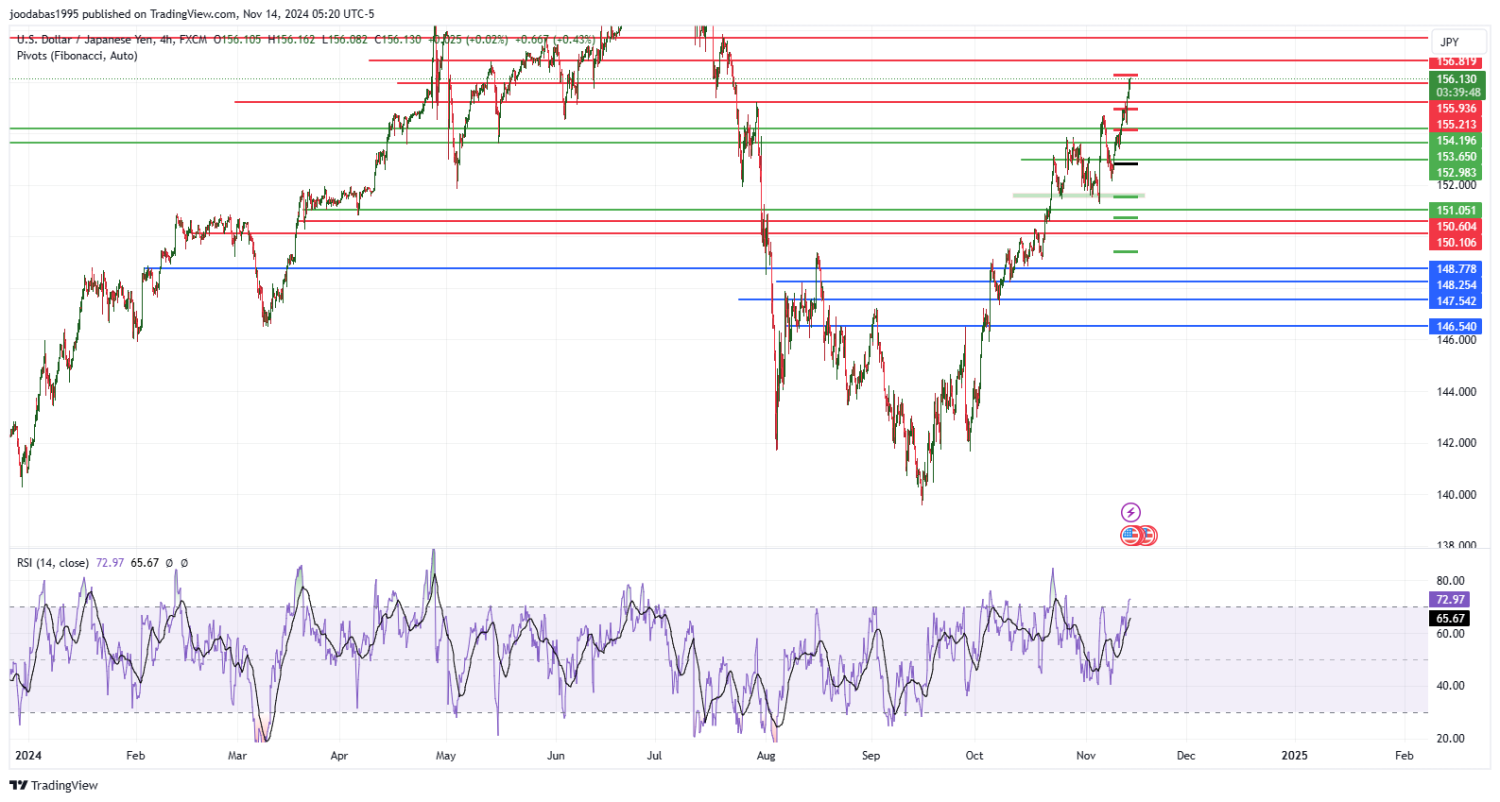This screenshot has height=802, width=1500.
Task: Click the 152.000 price axis tick
Action: pos(1456,185)
